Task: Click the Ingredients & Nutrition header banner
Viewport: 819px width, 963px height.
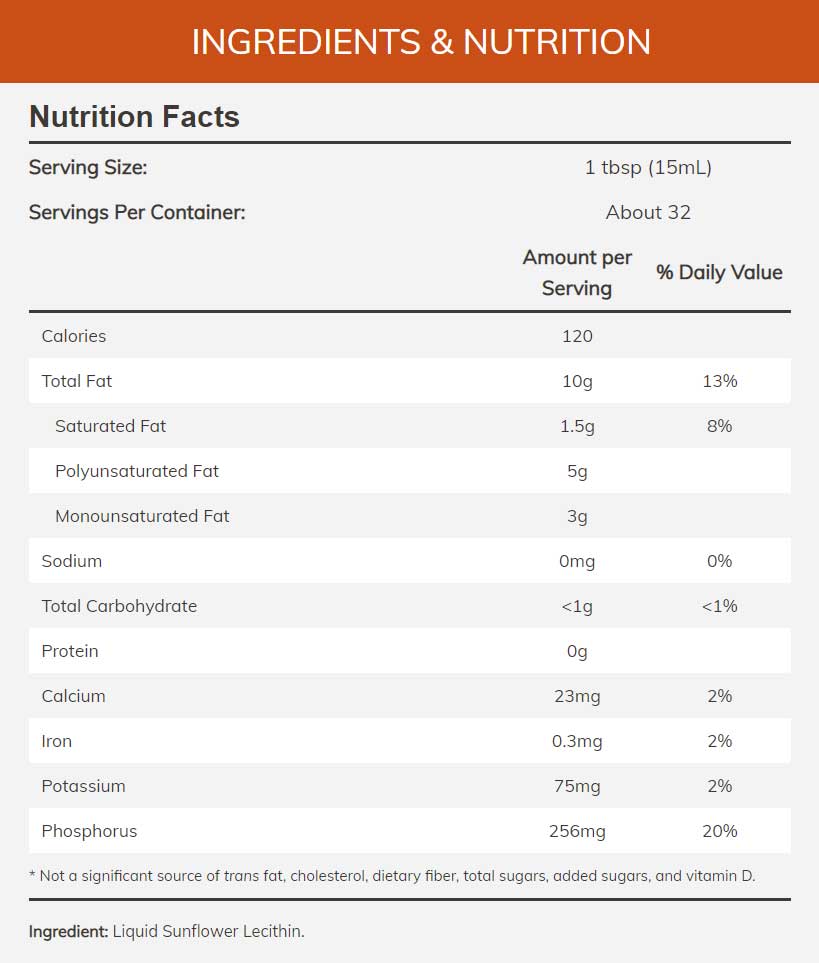Action: [420, 42]
